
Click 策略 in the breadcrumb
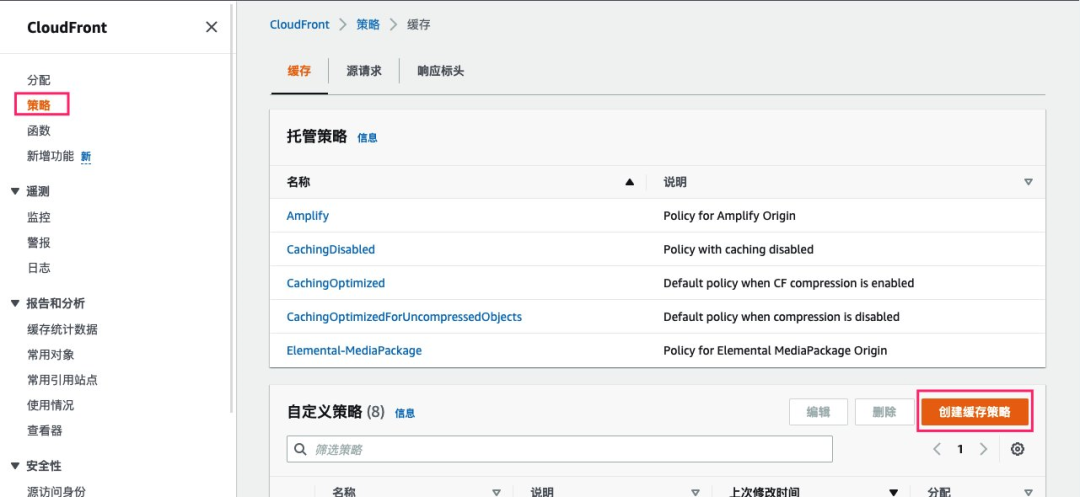pyautogui.click(x=368, y=25)
